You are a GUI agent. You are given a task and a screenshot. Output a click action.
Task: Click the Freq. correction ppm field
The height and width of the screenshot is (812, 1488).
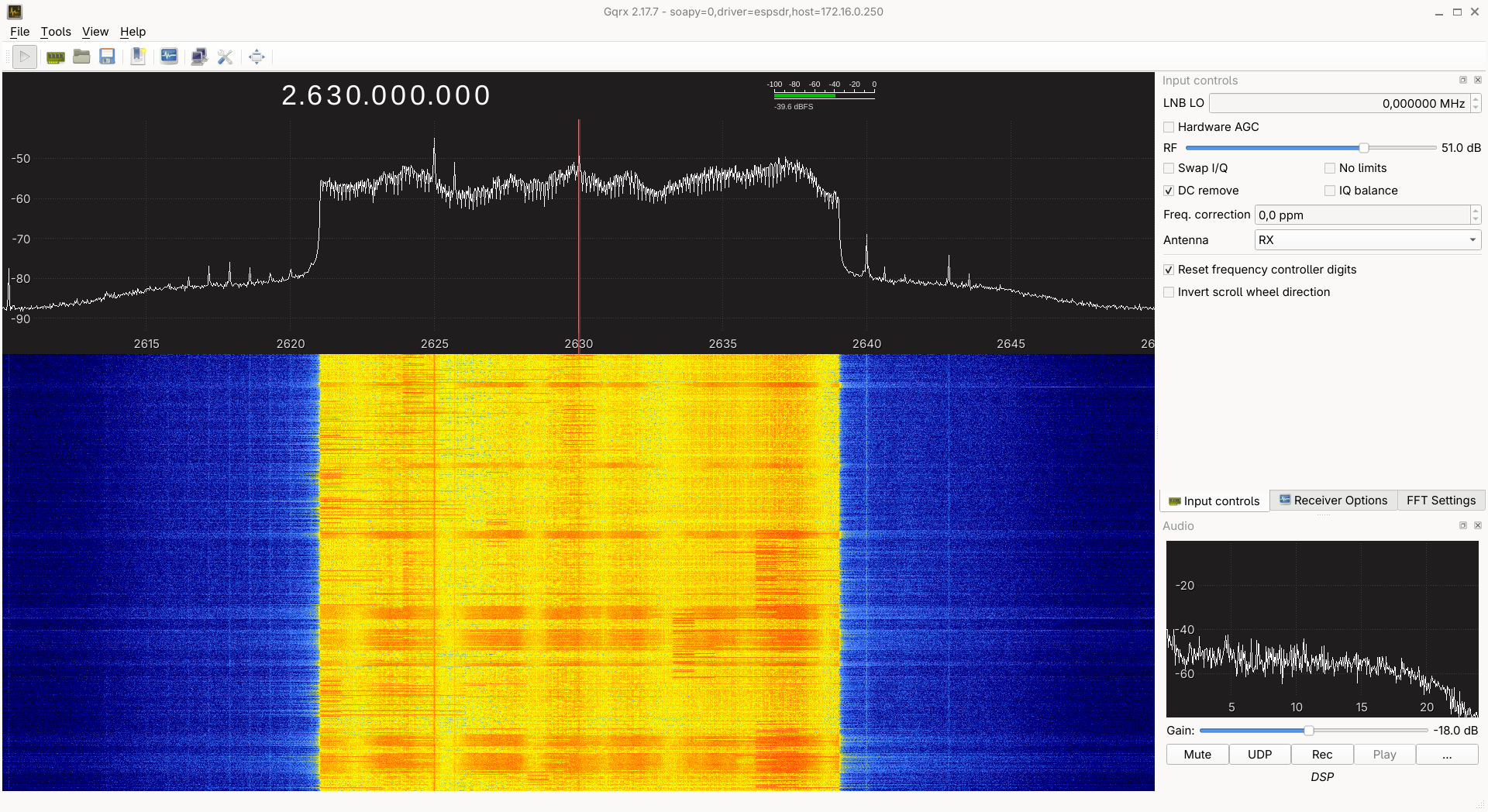pyautogui.click(x=1362, y=215)
